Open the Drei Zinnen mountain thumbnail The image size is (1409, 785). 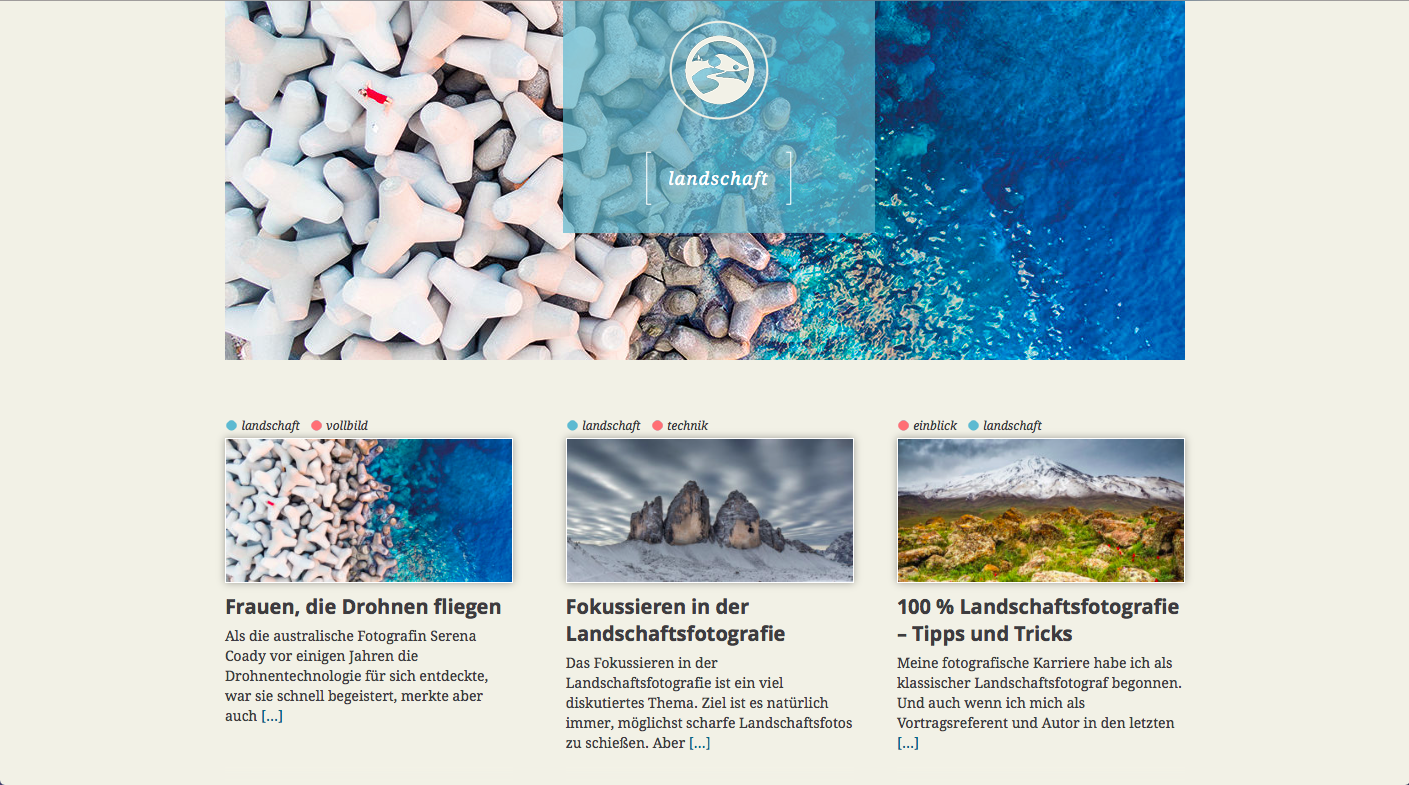point(710,510)
